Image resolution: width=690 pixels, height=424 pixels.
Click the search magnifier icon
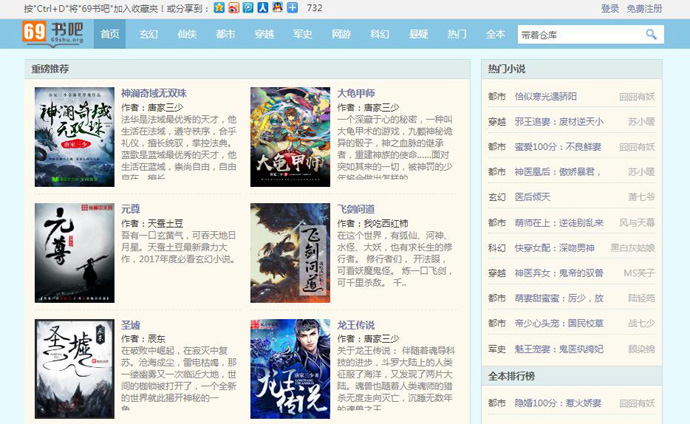click(x=651, y=34)
